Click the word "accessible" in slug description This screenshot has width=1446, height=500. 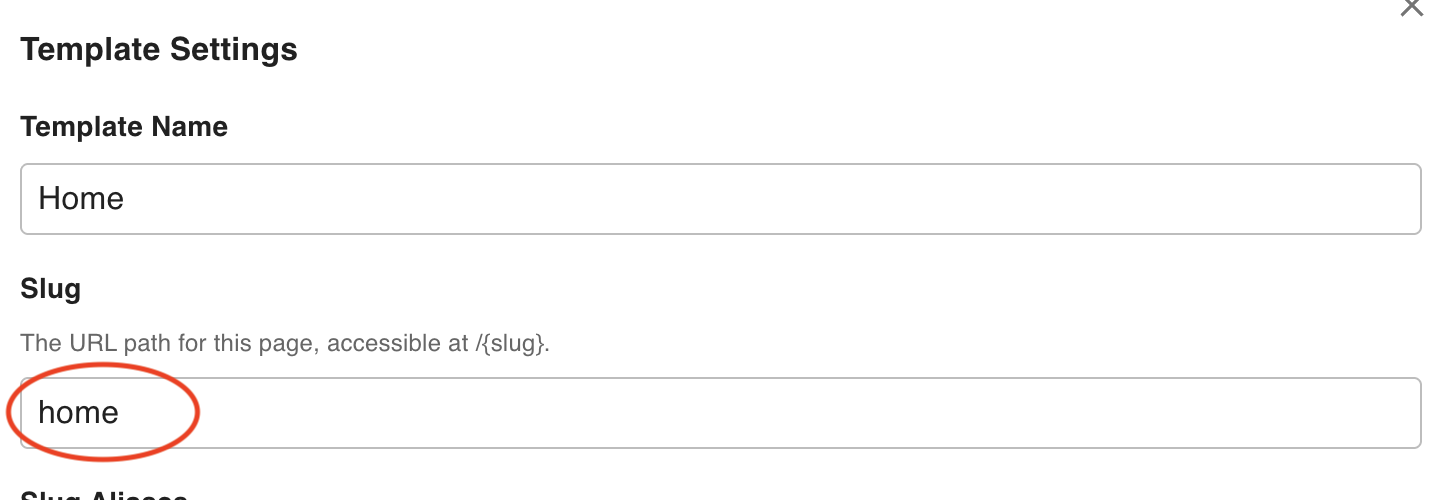[x=372, y=344]
